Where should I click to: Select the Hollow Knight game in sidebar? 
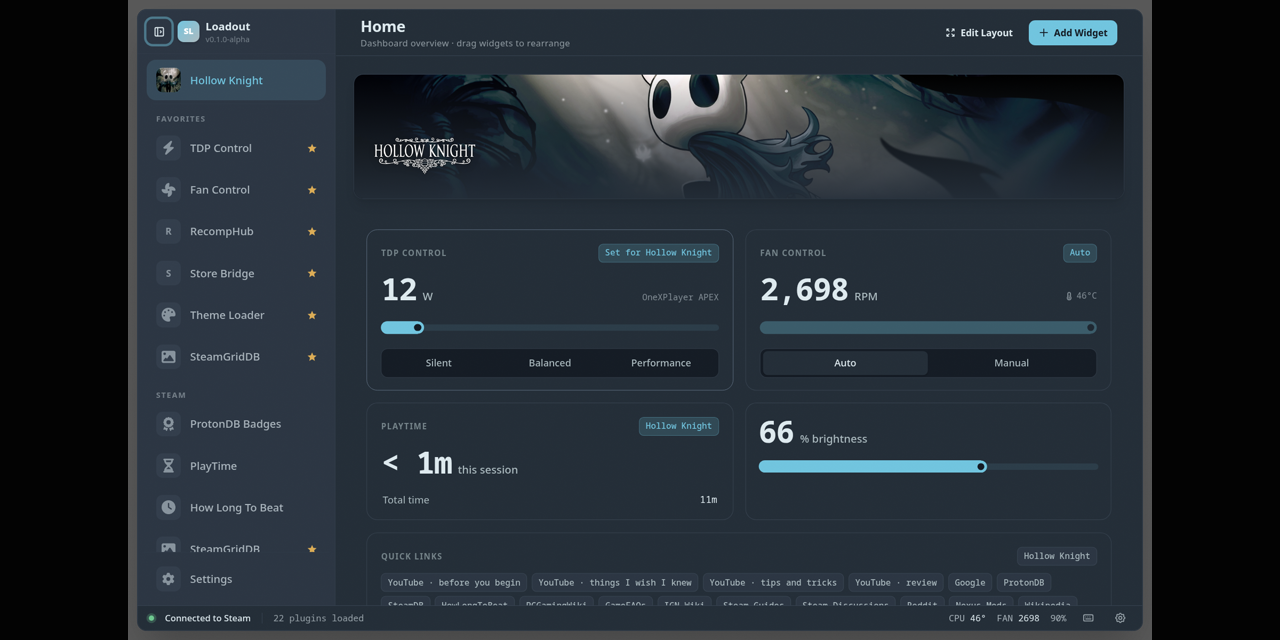pyautogui.click(x=236, y=80)
